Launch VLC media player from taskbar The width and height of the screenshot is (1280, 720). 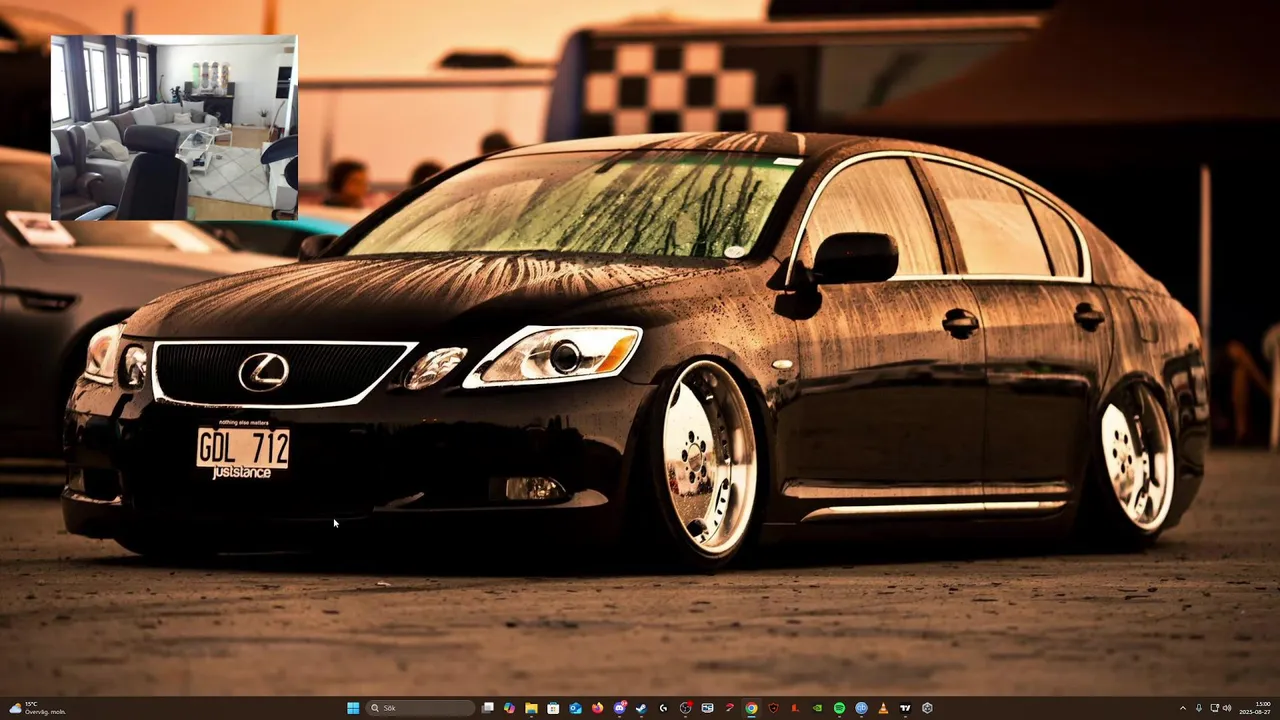pyautogui.click(x=883, y=708)
